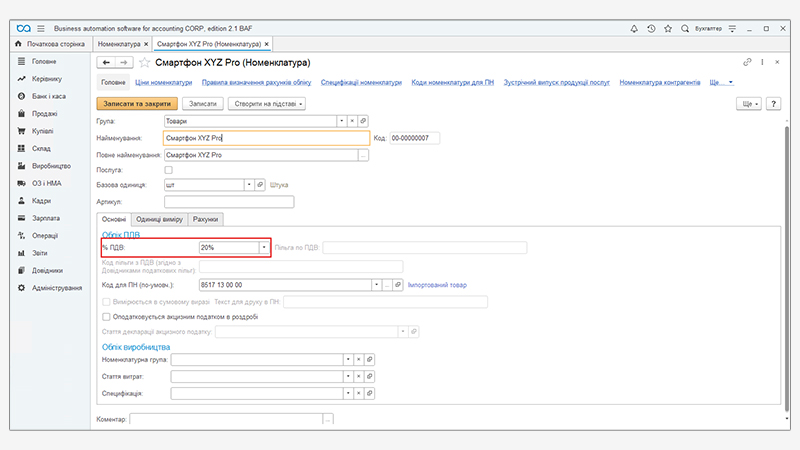Switch to the Одиниці виміру tab
This screenshot has height=450, width=800.
(x=160, y=219)
